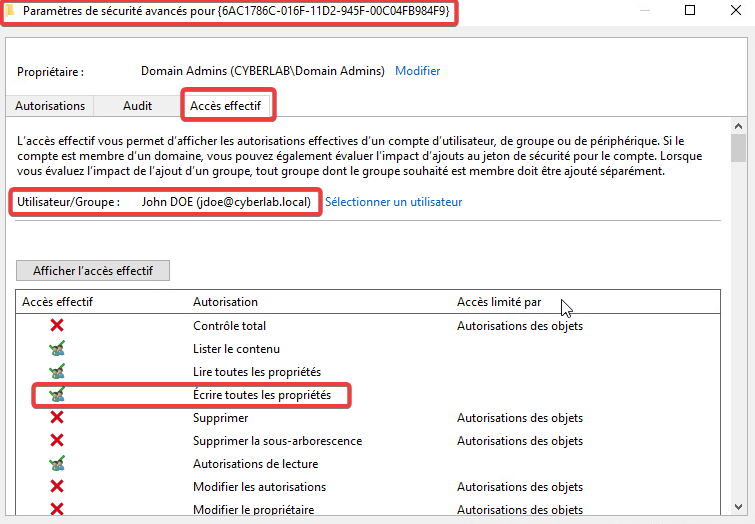Switch to the Autorisations tab
The width and height of the screenshot is (755, 524).
point(51,105)
